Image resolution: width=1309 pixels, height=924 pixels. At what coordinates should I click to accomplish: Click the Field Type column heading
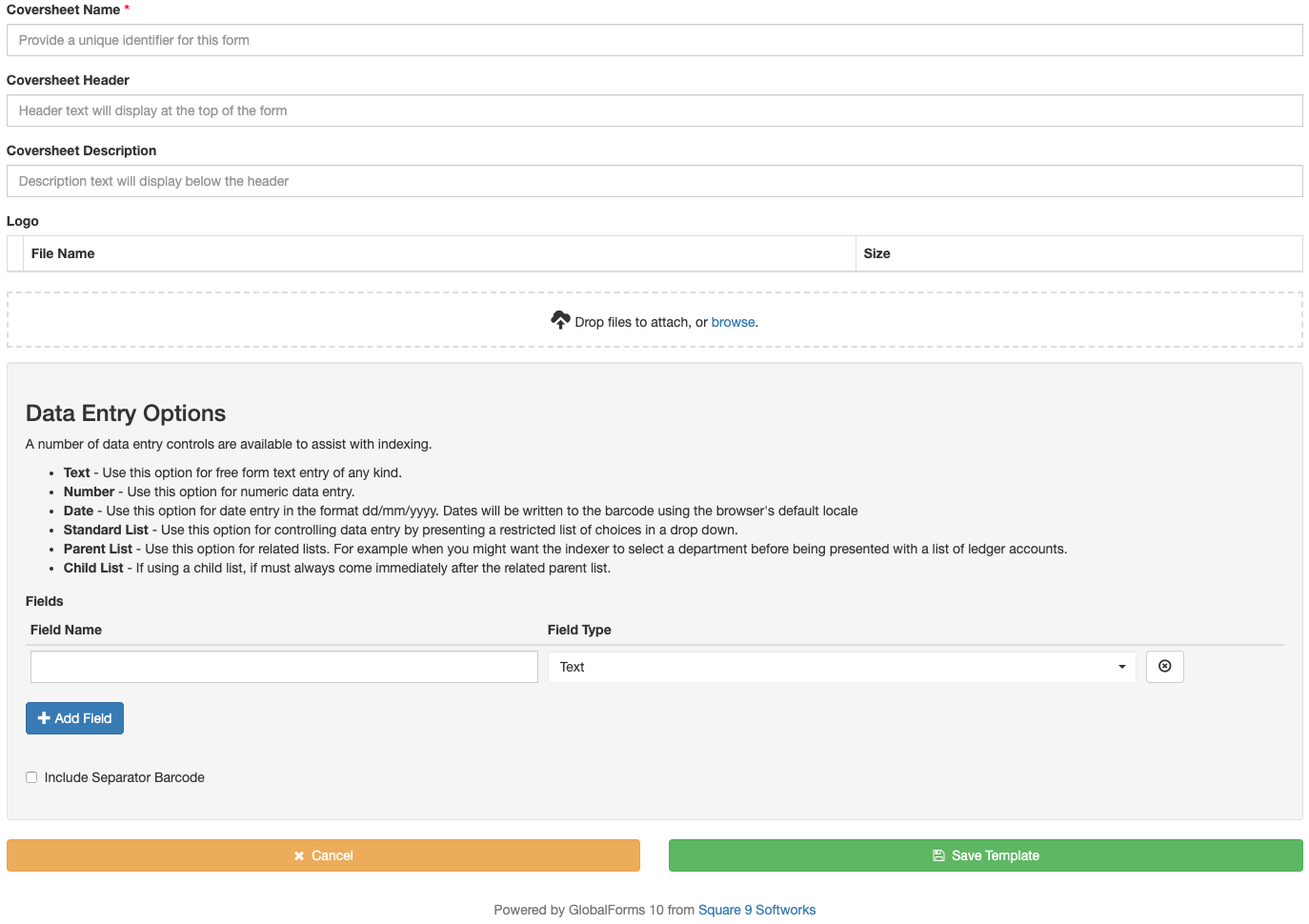(579, 630)
